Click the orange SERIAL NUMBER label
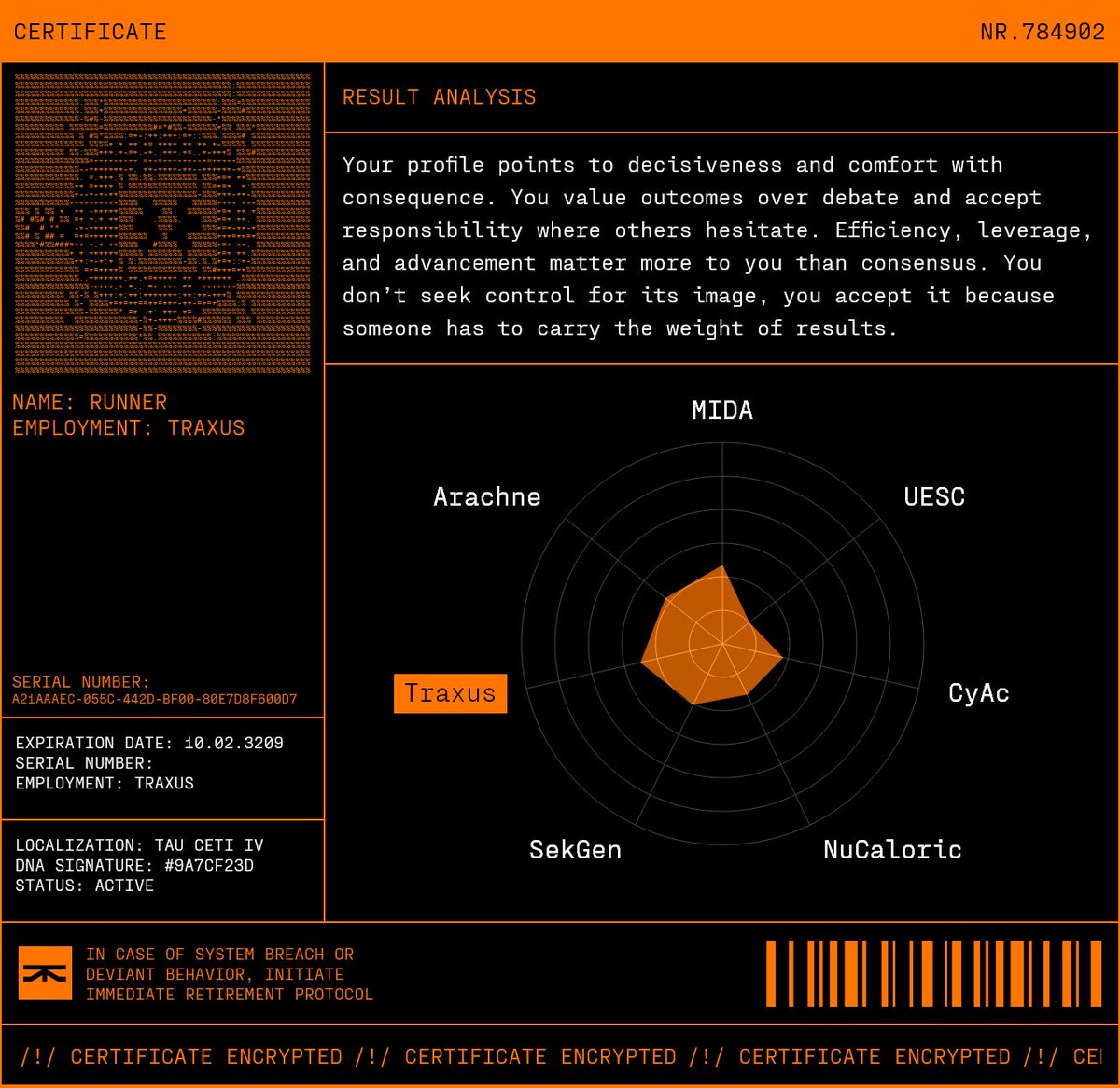1120x1088 pixels. tap(80, 682)
